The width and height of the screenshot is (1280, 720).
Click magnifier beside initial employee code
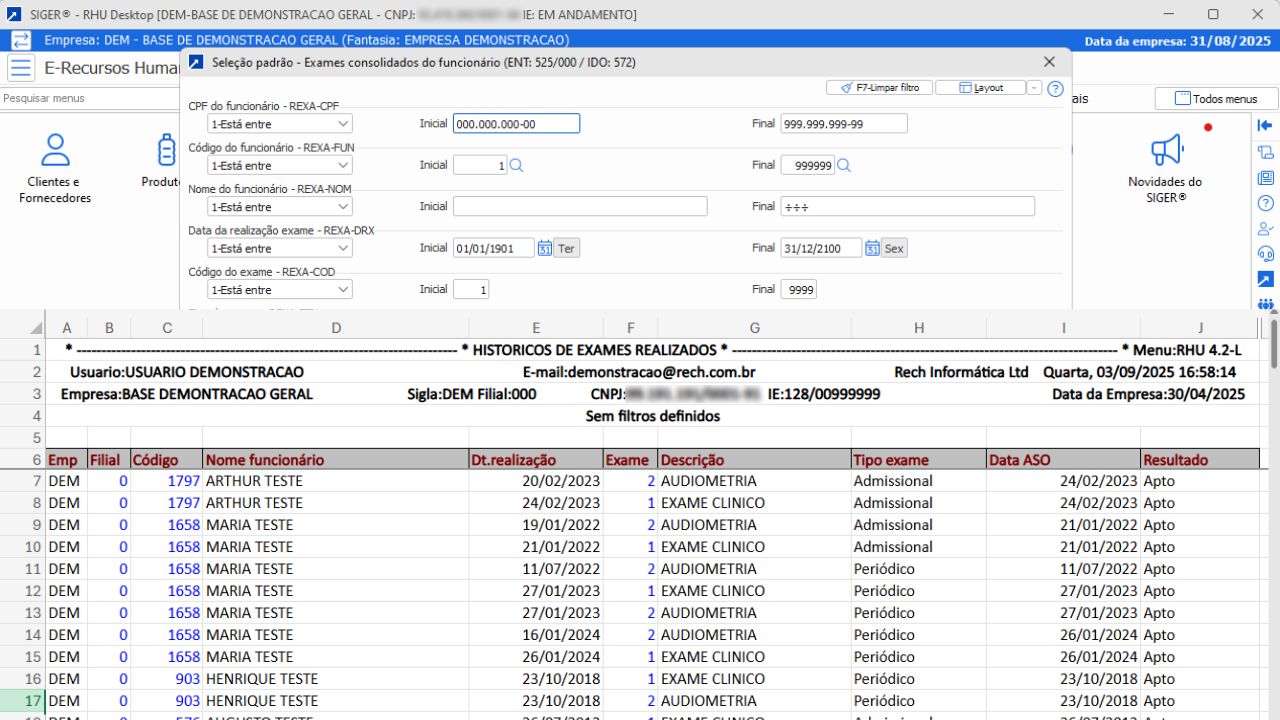pyautogui.click(x=516, y=166)
